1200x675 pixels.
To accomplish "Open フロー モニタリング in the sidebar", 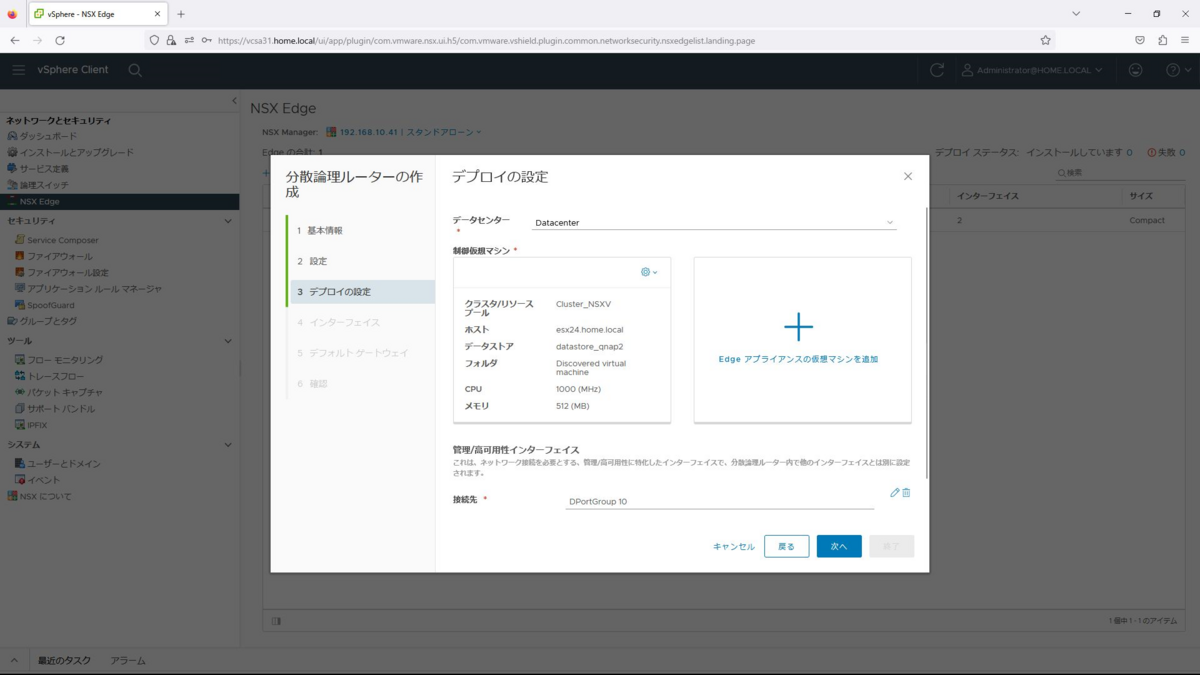I will (x=64, y=360).
